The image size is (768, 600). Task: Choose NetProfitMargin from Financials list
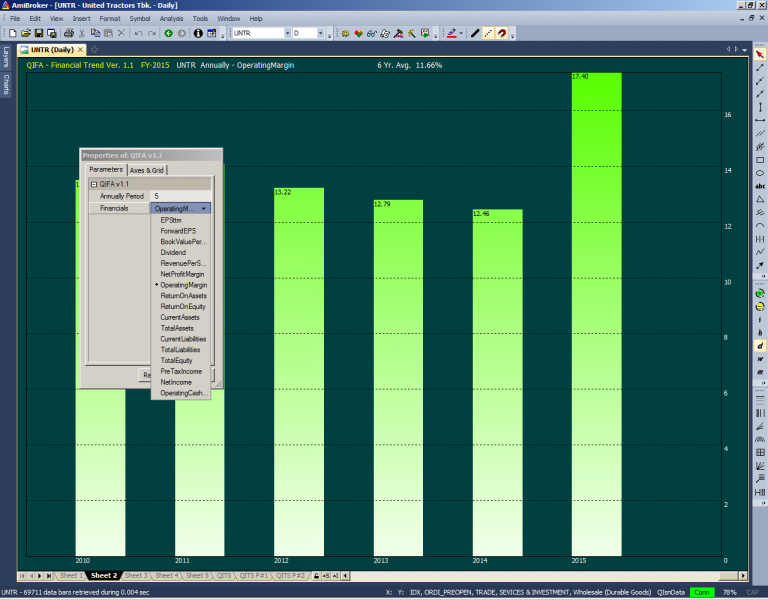[x=182, y=274]
